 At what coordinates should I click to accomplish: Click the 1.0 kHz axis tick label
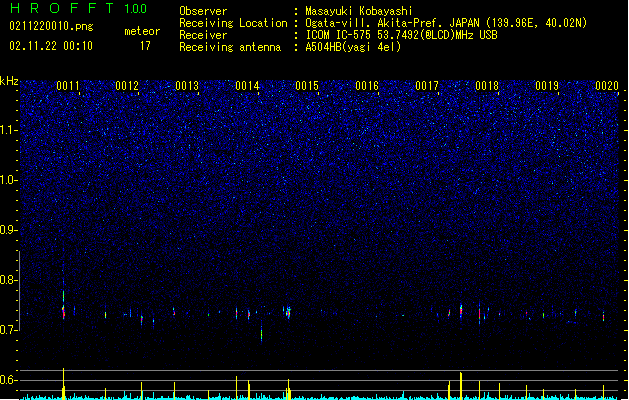[8, 180]
